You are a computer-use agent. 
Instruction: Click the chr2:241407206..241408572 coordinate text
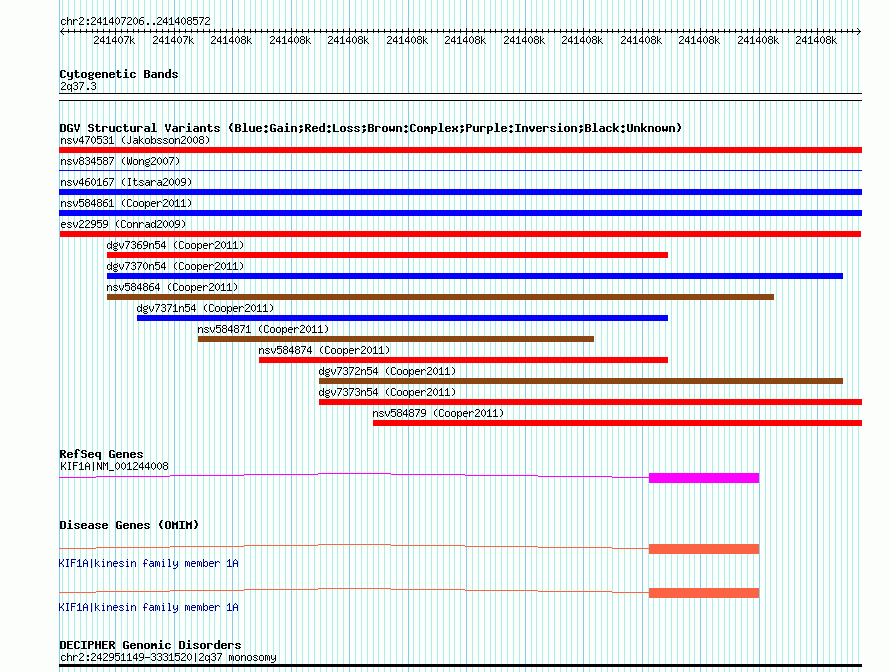135,21
